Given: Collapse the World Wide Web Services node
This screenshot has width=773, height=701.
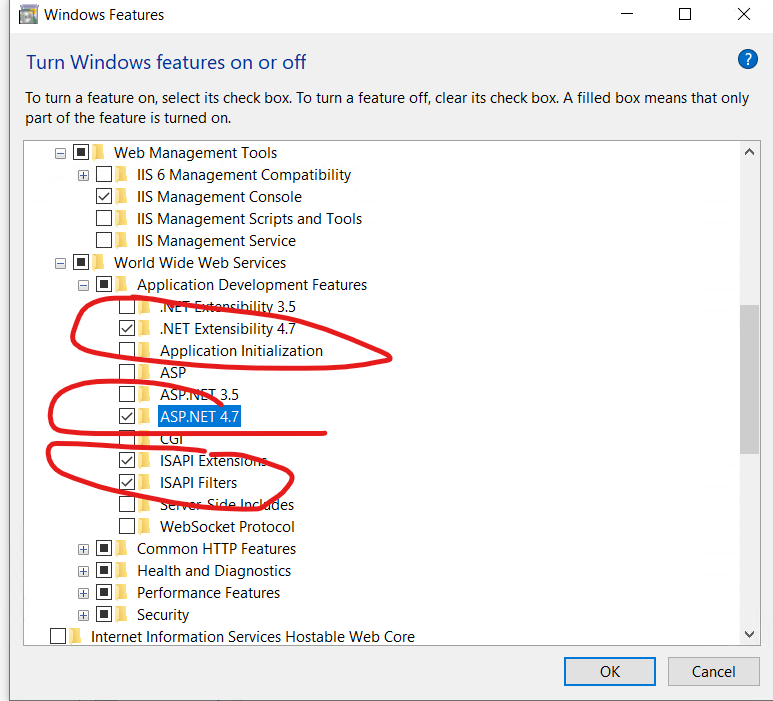Looking at the screenshot, I should (60, 263).
